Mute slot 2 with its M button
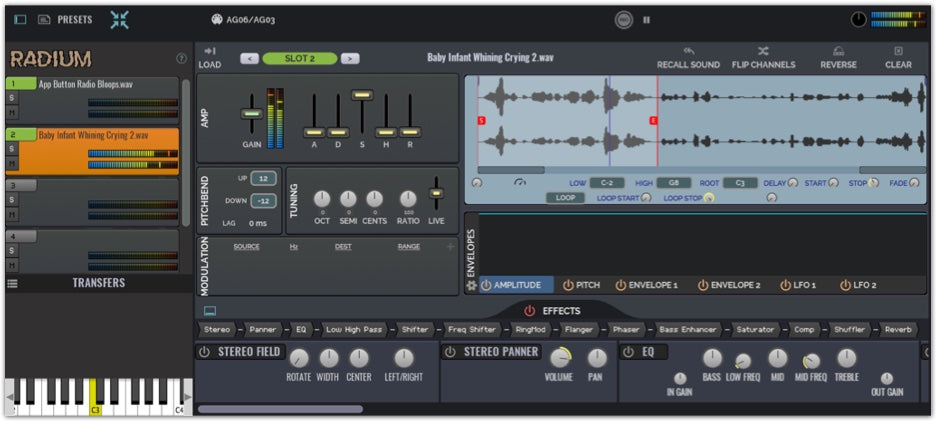Image resolution: width=937 pixels, height=422 pixels. click(12, 163)
